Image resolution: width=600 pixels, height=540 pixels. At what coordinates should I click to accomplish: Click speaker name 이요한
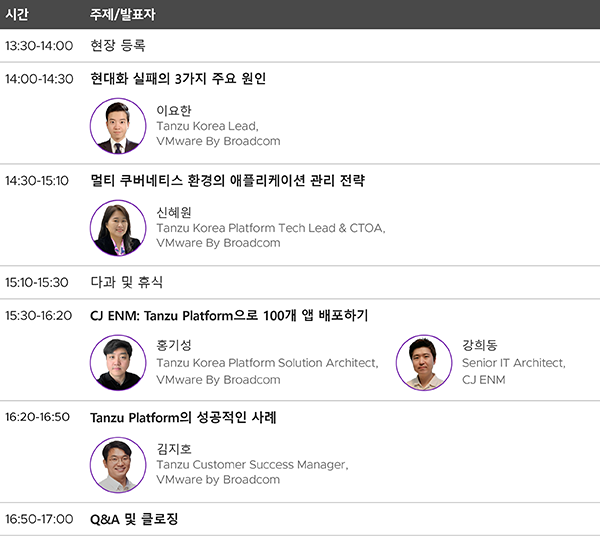[174, 110]
